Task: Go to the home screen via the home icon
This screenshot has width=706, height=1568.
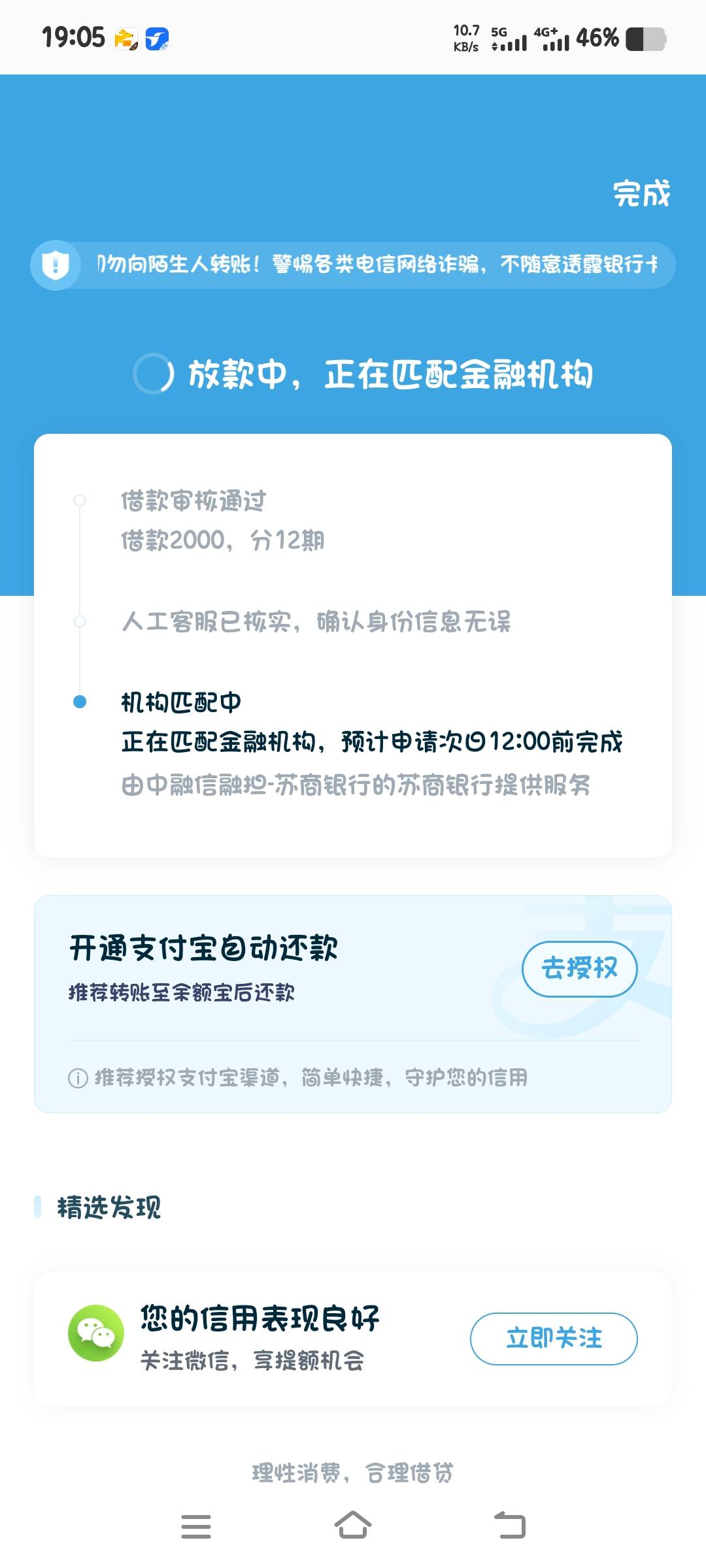Action: (353, 1526)
